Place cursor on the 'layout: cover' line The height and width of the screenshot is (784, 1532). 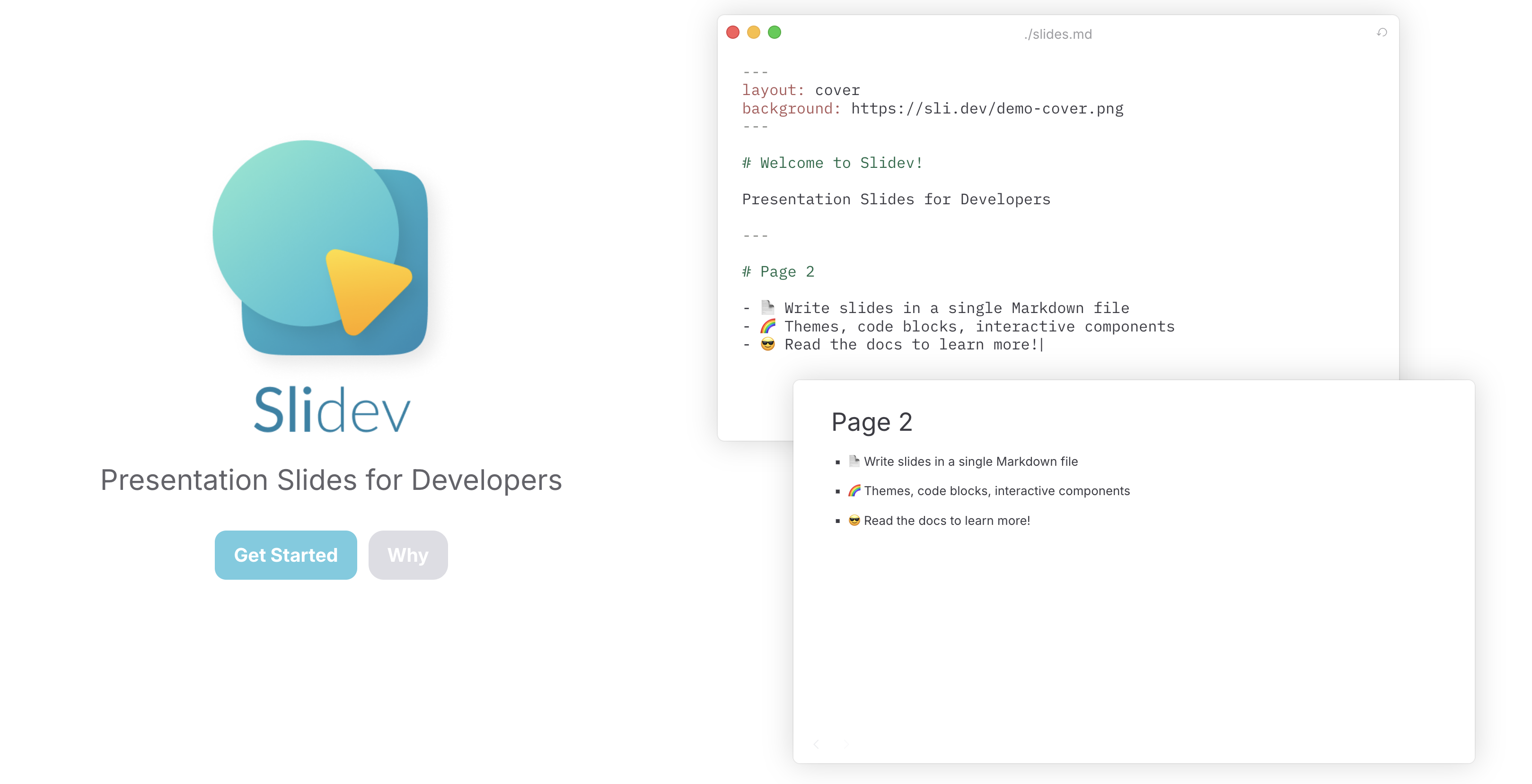click(x=801, y=90)
